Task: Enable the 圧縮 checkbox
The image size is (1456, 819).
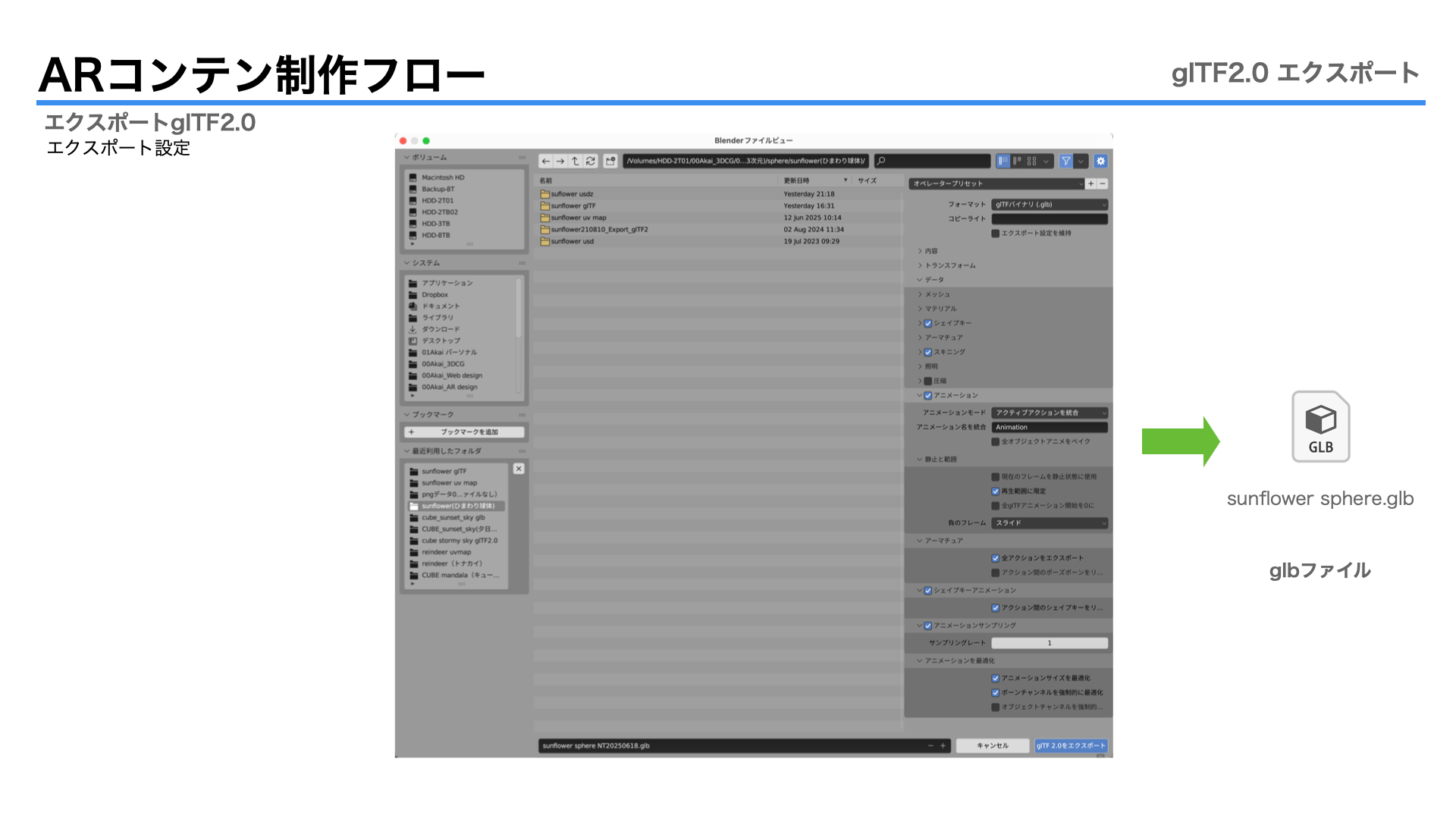Action: [x=927, y=381]
